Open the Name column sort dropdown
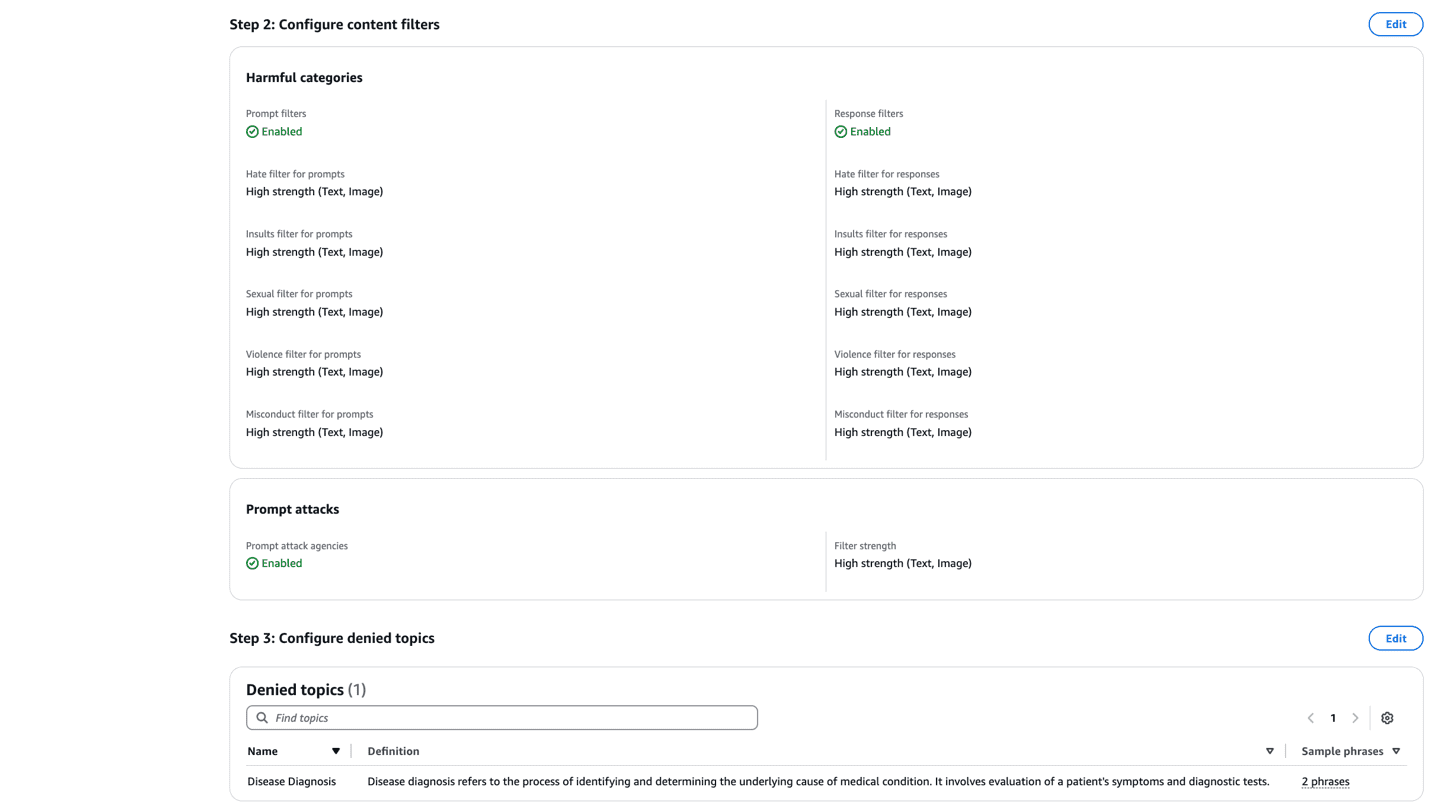1431x808 pixels. tap(335, 750)
